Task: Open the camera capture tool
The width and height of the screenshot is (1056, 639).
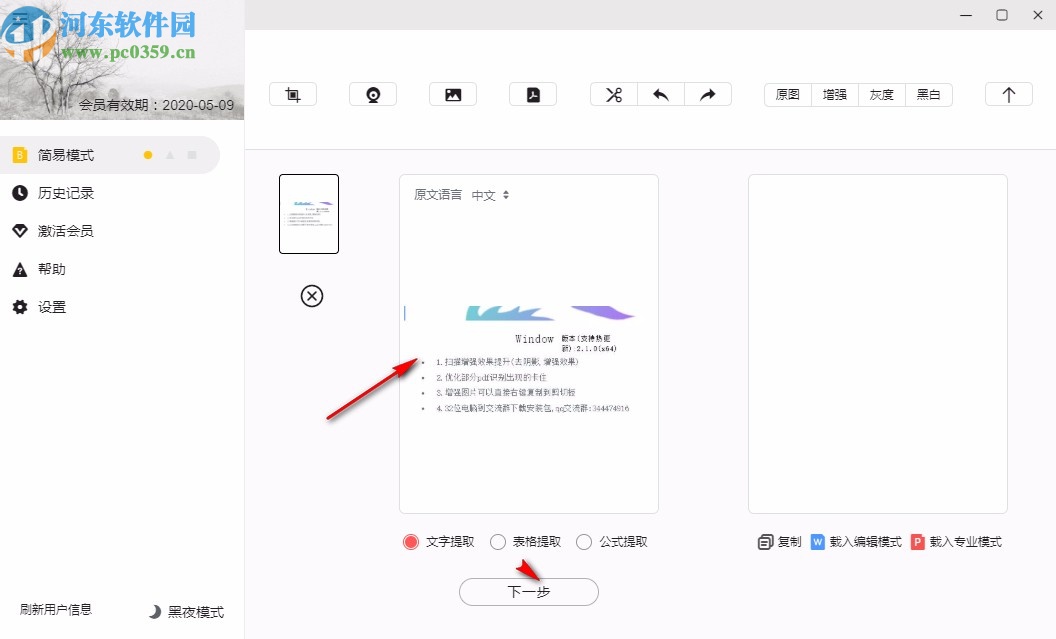Action: (x=372, y=93)
